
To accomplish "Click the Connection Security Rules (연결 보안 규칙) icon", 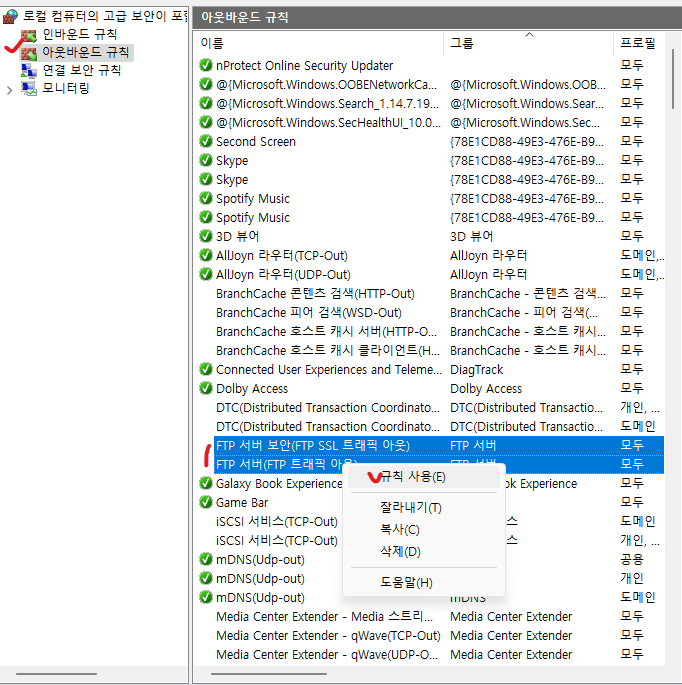I will 29,71.
